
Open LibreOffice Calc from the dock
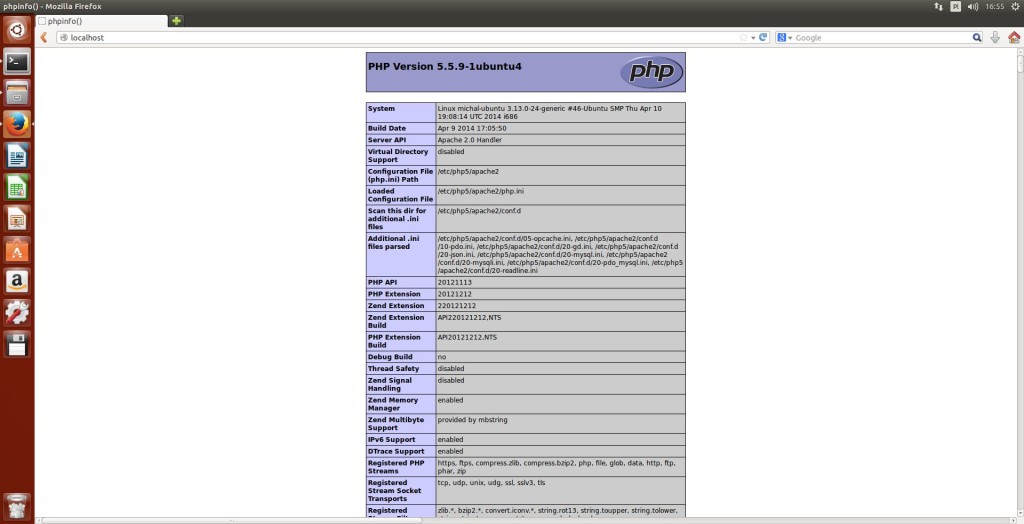17,187
